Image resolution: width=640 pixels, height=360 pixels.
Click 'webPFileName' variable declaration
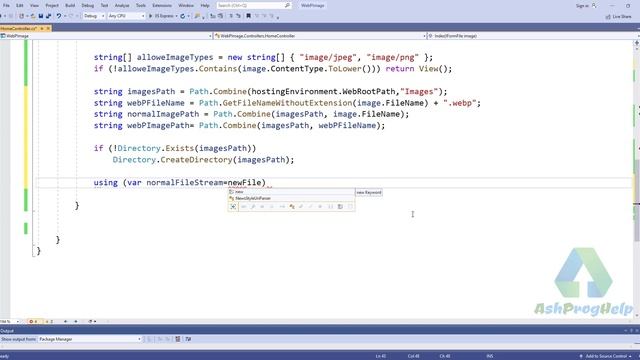156,103
